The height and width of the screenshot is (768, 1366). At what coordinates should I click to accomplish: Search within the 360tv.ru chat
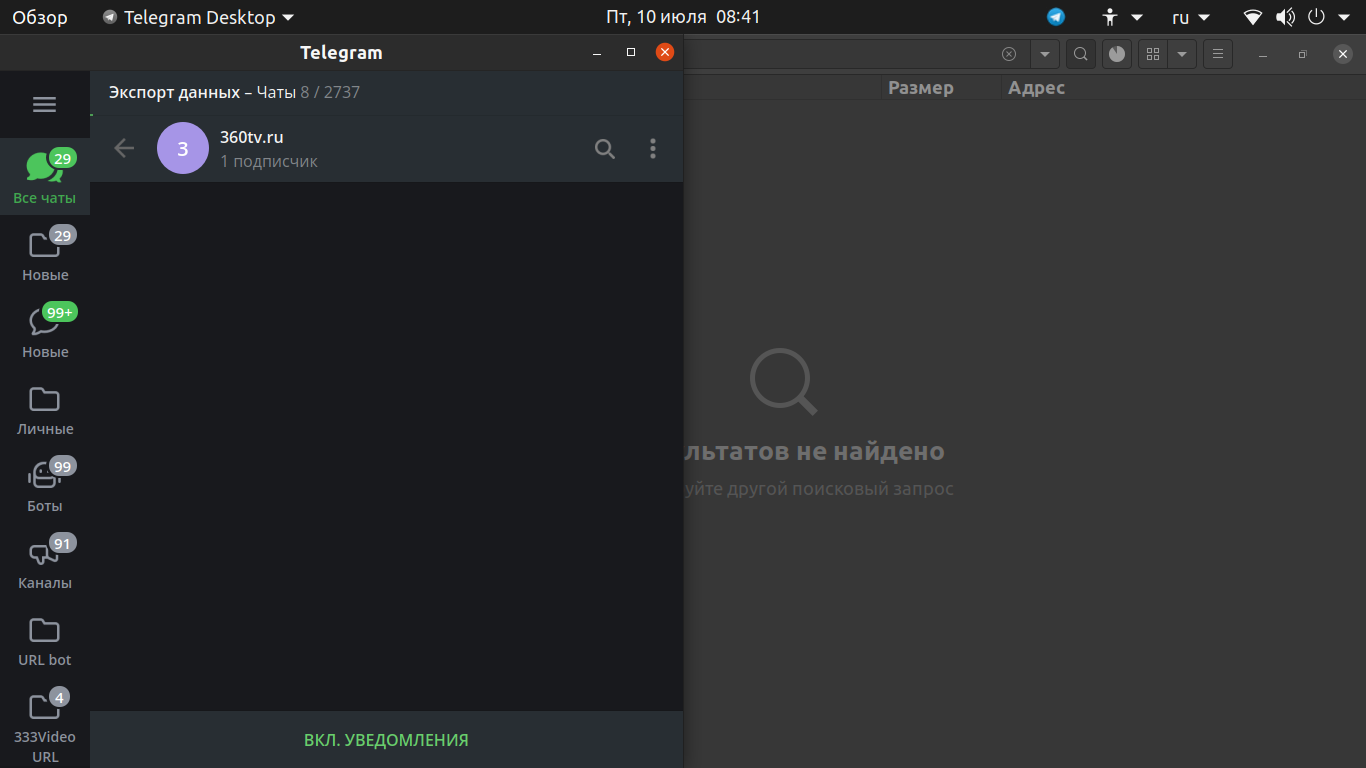[x=605, y=149]
